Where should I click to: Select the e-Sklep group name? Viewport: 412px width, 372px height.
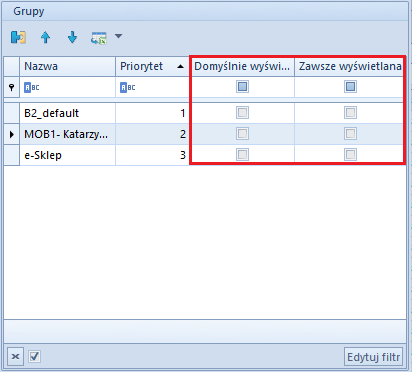tap(43, 155)
